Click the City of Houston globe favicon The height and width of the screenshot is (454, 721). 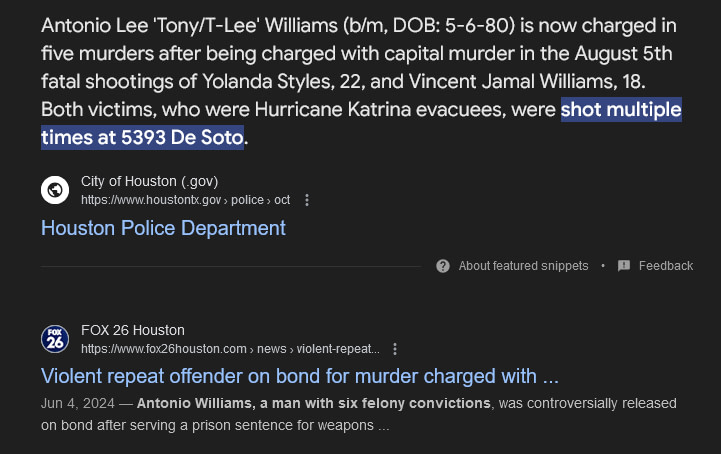click(55, 190)
